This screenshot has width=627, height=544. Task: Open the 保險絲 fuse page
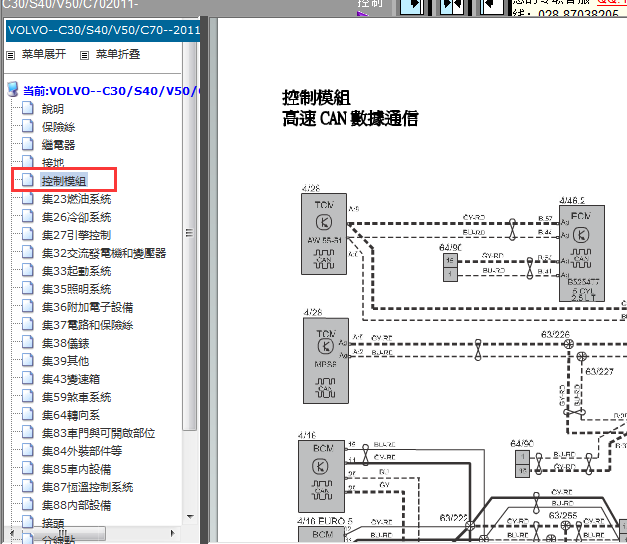(58, 127)
